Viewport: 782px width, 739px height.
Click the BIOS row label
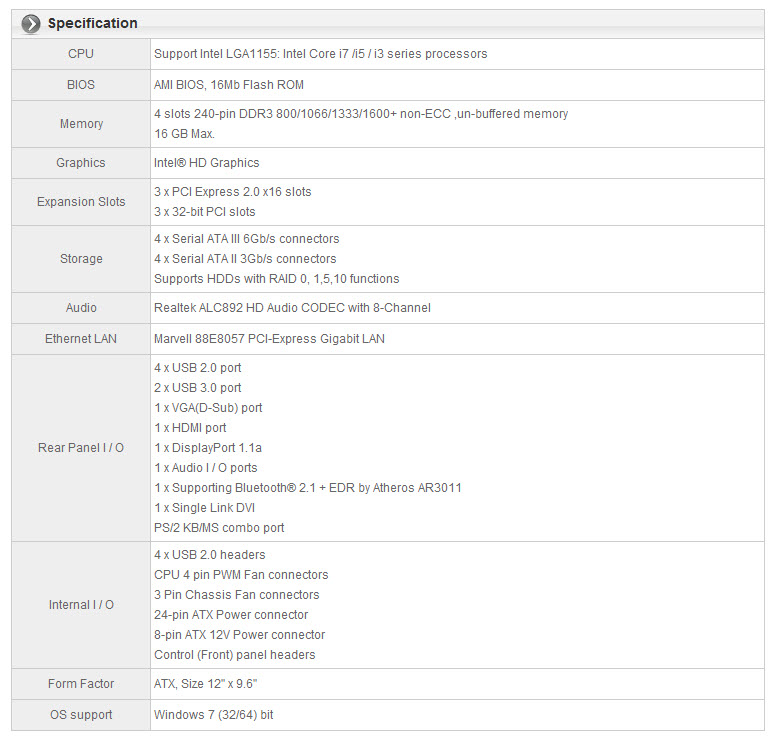pos(81,85)
